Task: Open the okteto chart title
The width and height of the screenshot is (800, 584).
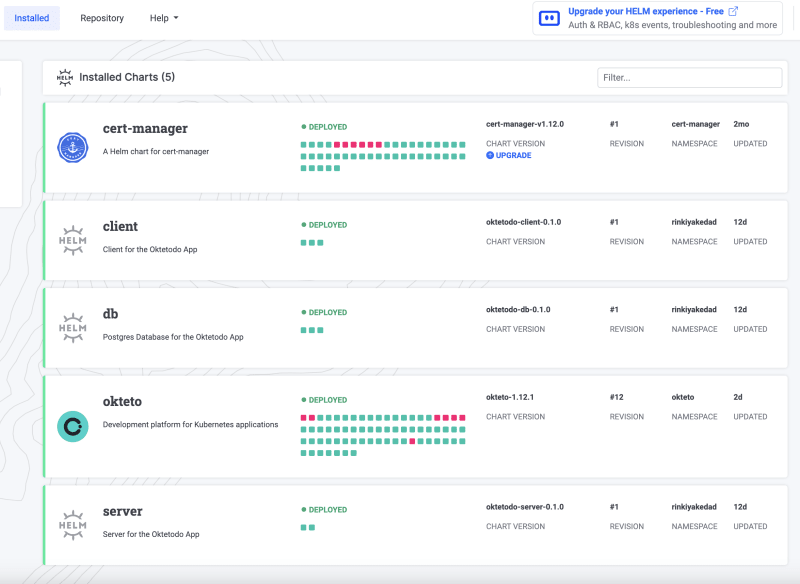Action: click(122, 401)
